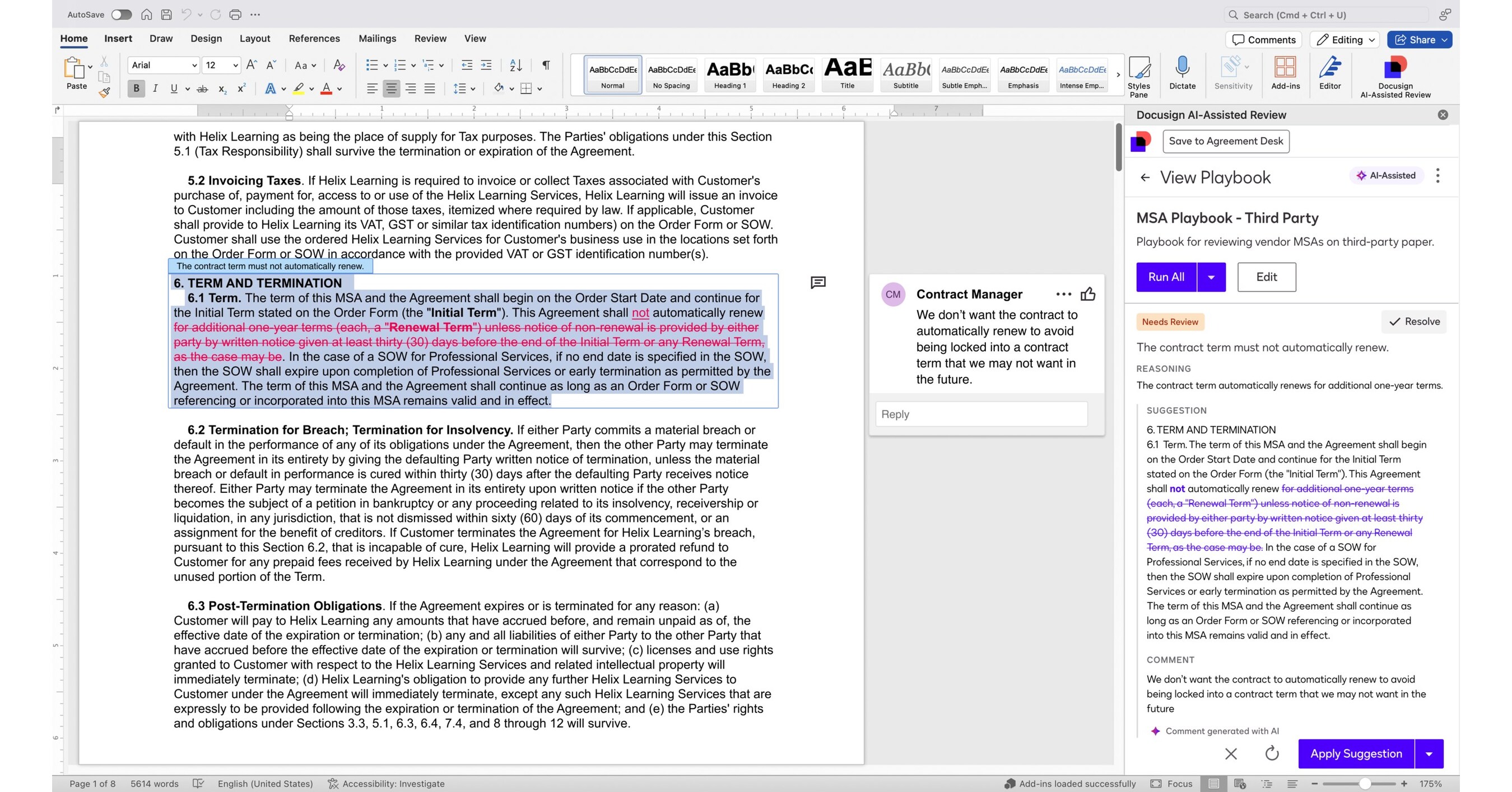1512x792 pixels.
Task: Click the Save to Agreement Desk button
Action: [1226, 141]
